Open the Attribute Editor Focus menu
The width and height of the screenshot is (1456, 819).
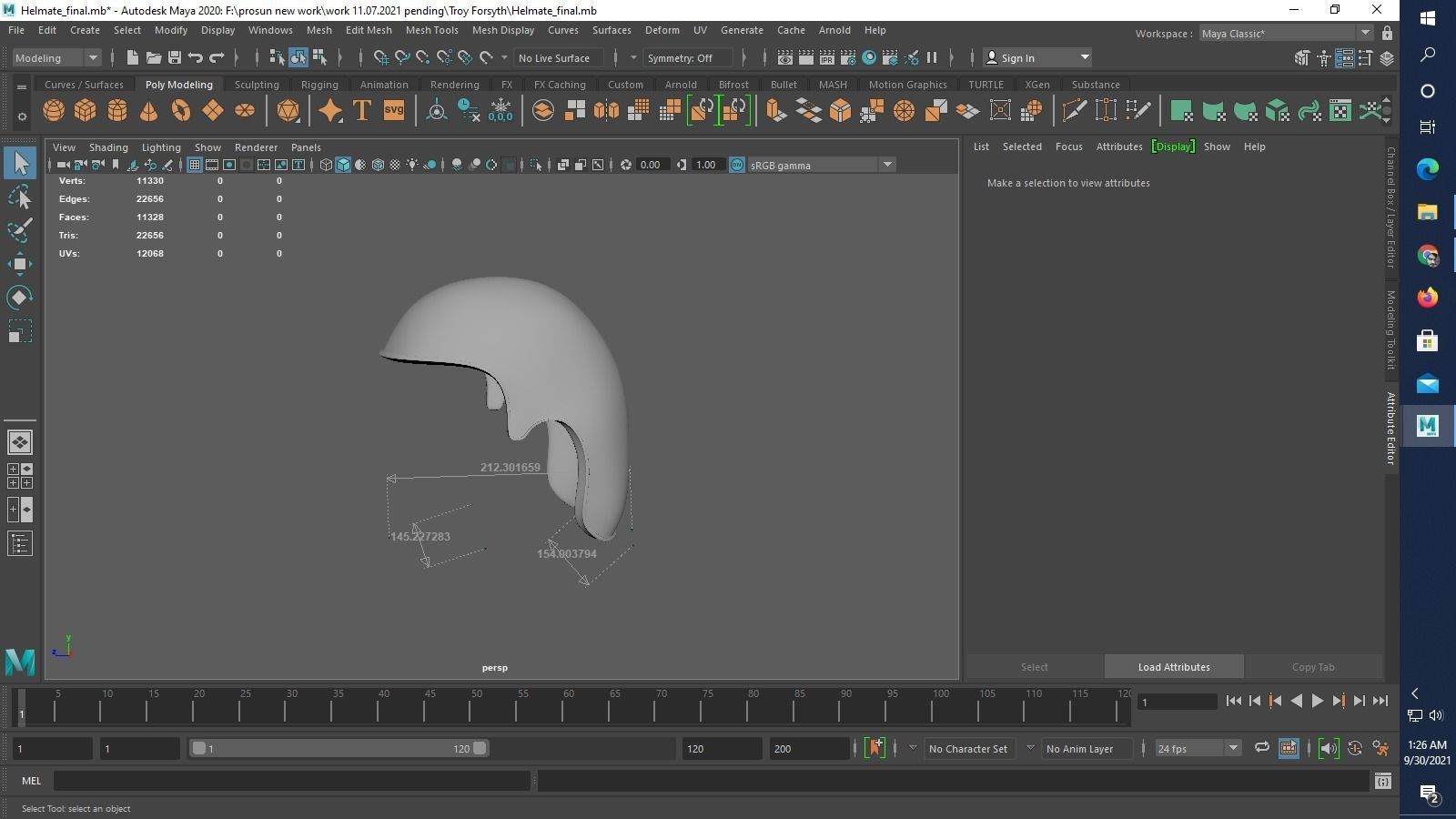click(x=1068, y=147)
